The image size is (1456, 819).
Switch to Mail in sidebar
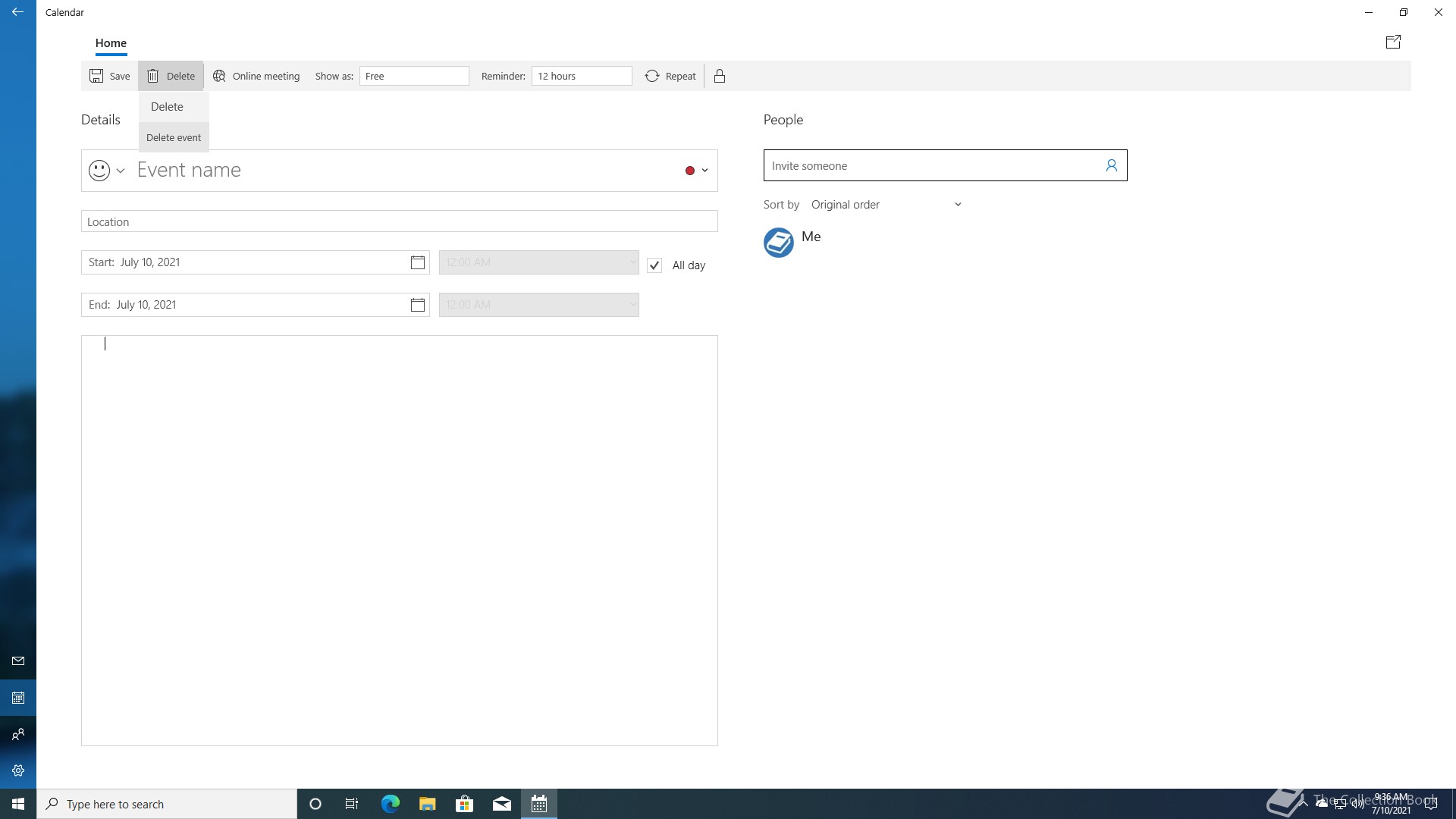[x=18, y=661]
